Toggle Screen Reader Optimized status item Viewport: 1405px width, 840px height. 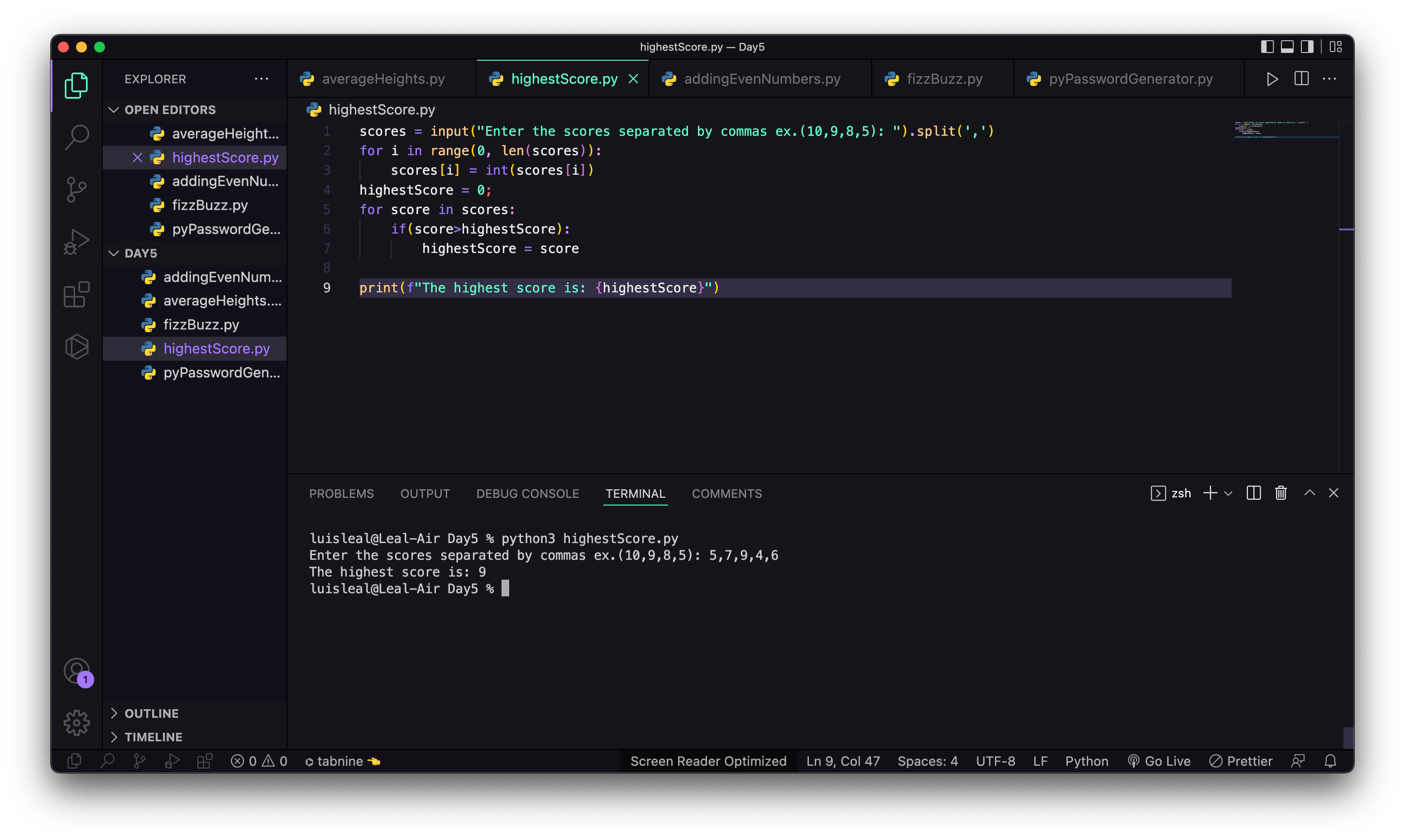[x=708, y=761]
